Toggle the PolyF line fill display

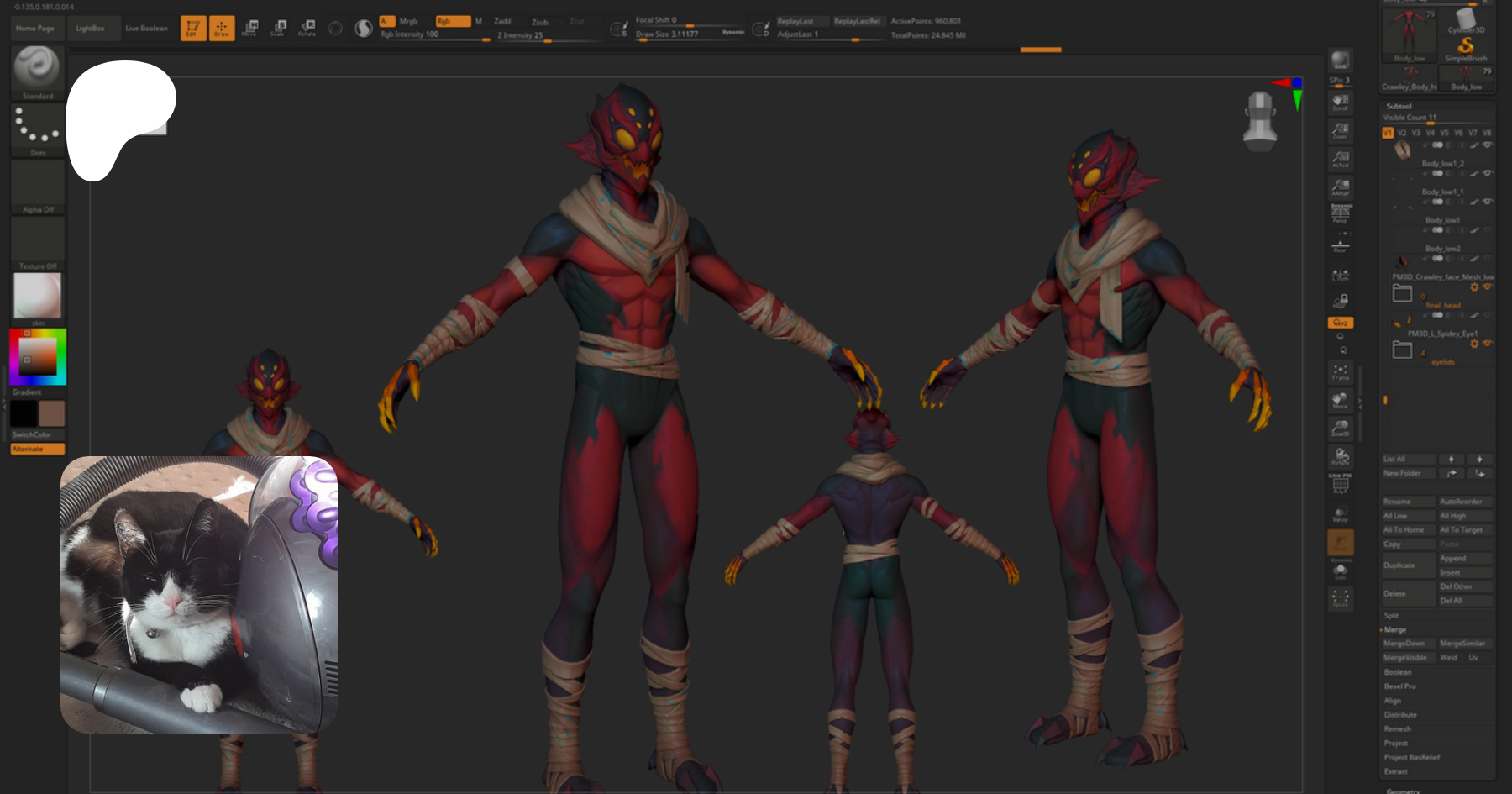pyautogui.click(x=1340, y=483)
